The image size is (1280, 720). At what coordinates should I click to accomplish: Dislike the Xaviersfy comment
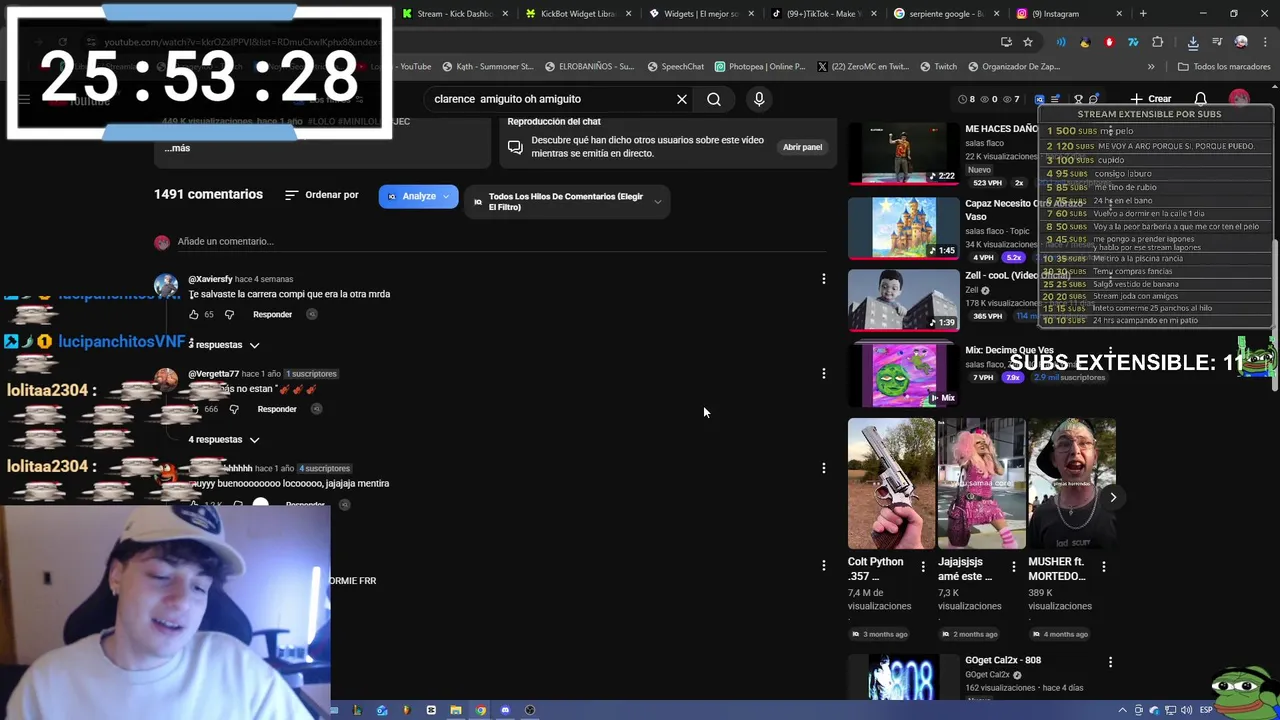click(x=229, y=314)
